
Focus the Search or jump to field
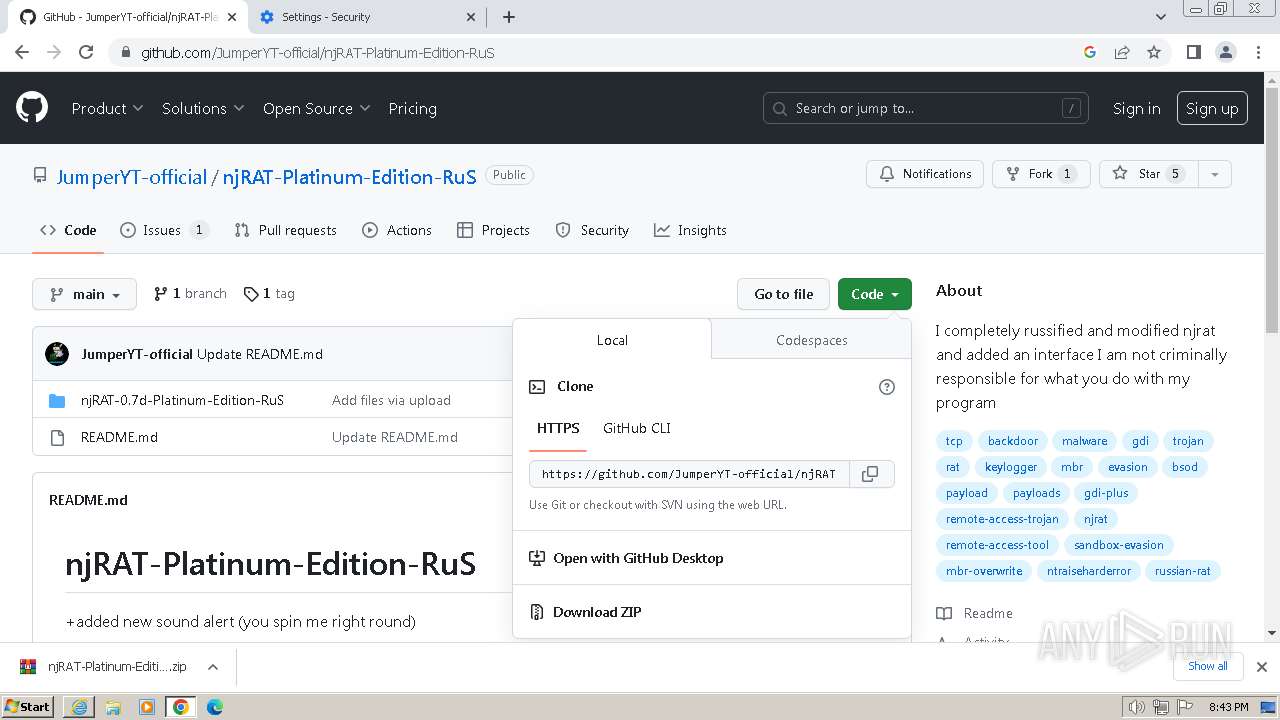[926, 108]
